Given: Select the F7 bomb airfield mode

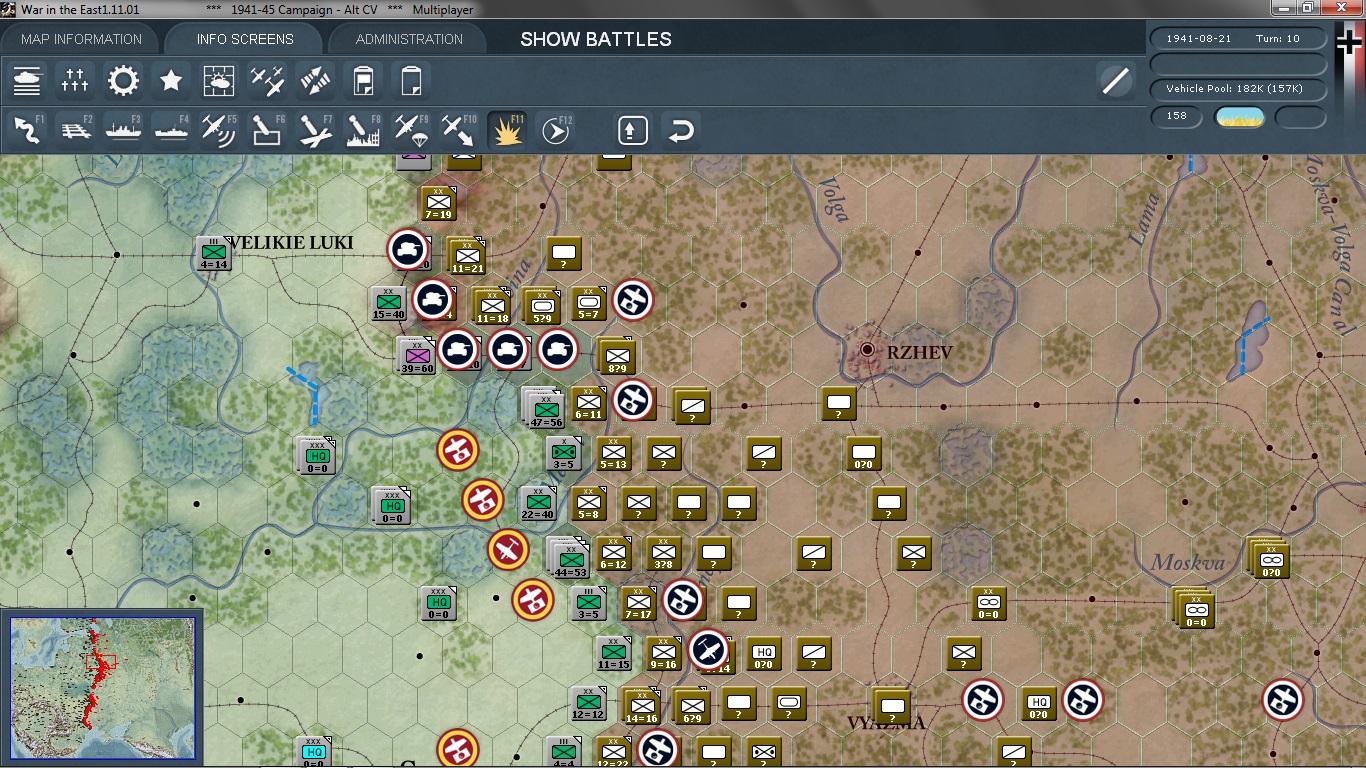Looking at the screenshot, I should (315, 130).
